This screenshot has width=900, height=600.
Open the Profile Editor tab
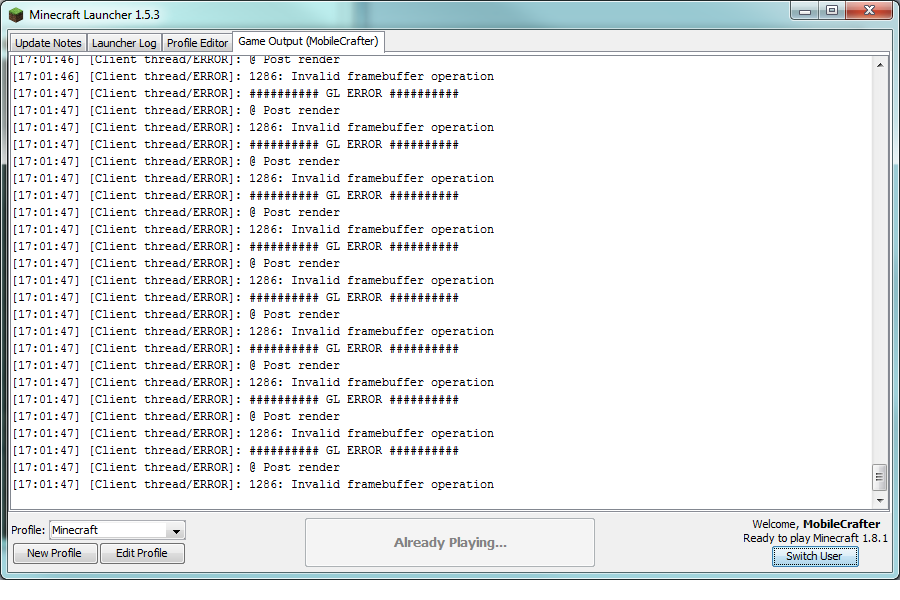[197, 43]
